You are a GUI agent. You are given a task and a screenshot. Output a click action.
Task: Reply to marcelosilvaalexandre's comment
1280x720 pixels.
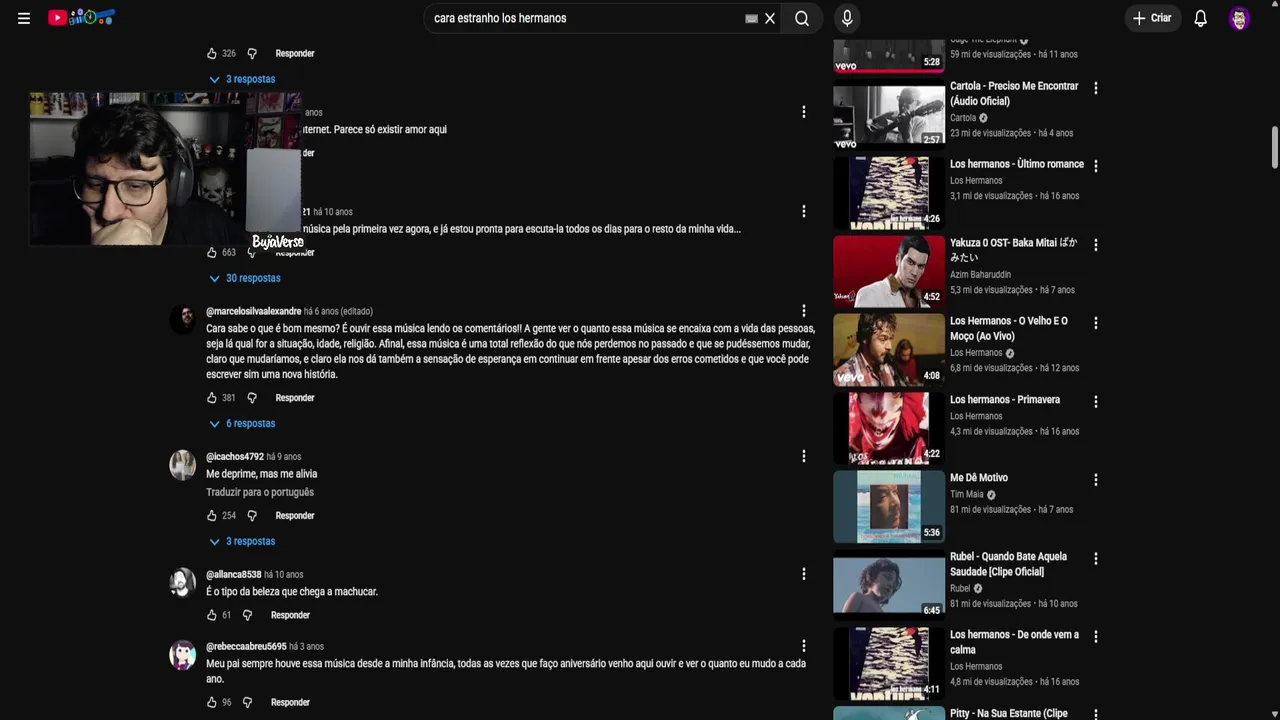pos(295,398)
